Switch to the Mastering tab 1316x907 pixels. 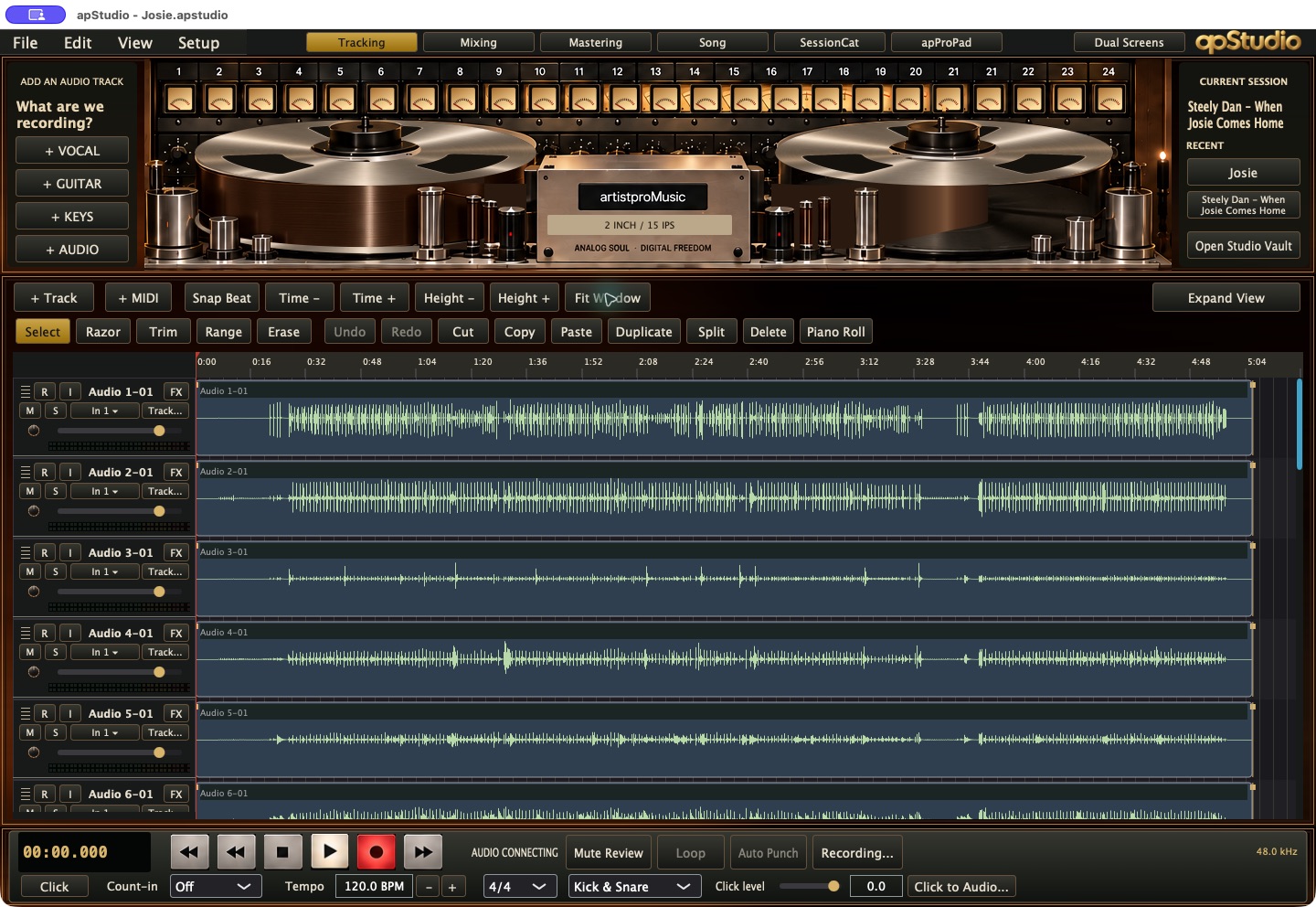pos(596,42)
